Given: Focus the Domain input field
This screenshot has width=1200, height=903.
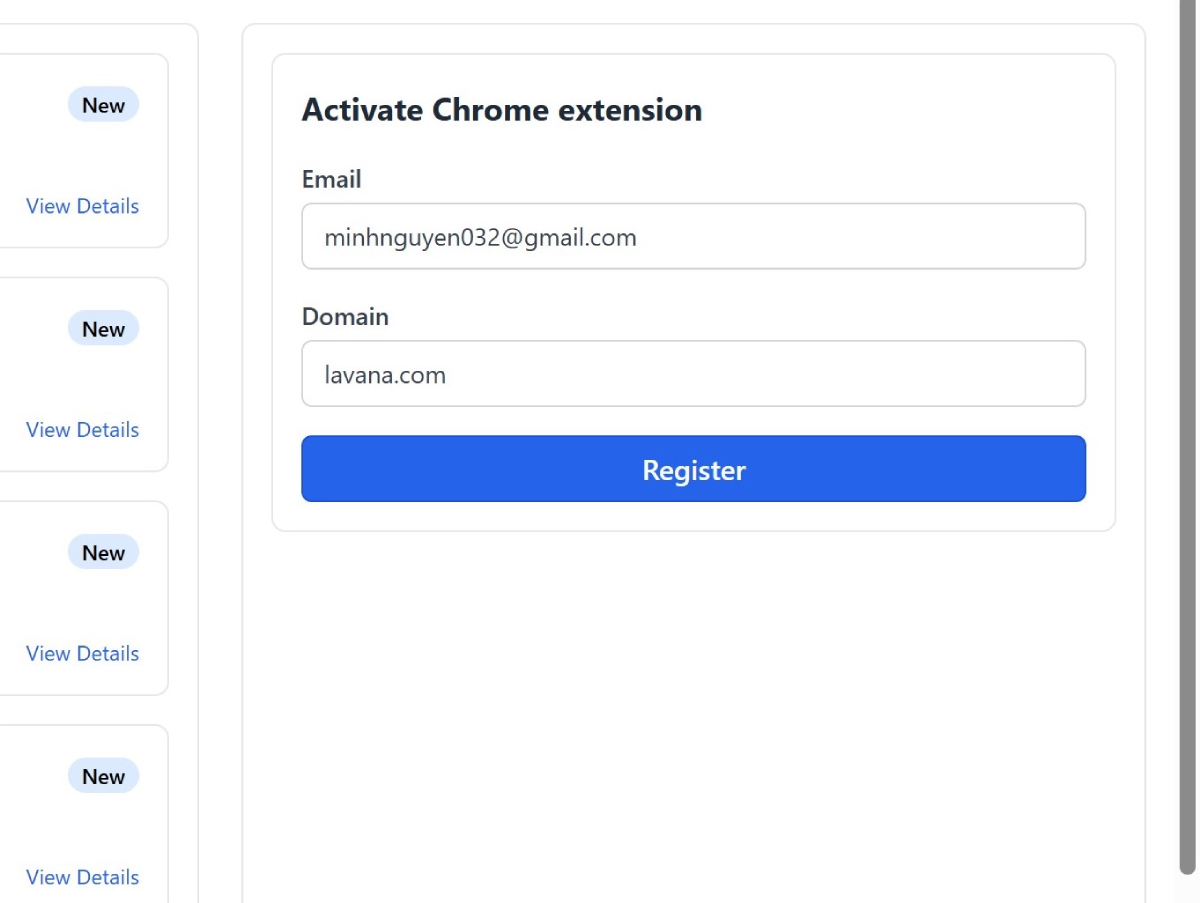Looking at the screenshot, I should [693, 374].
